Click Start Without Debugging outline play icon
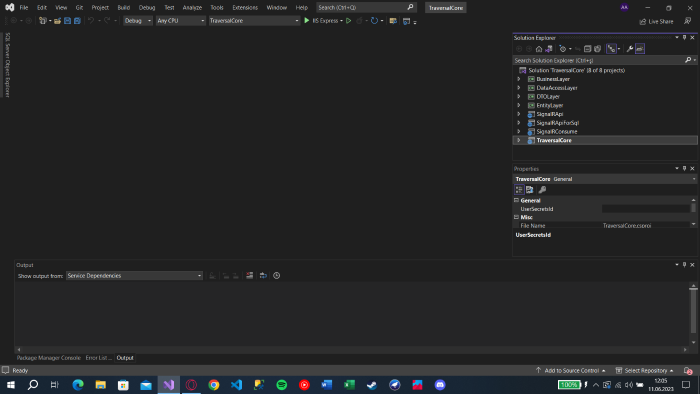The image size is (700, 394). click(x=349, y=21)
